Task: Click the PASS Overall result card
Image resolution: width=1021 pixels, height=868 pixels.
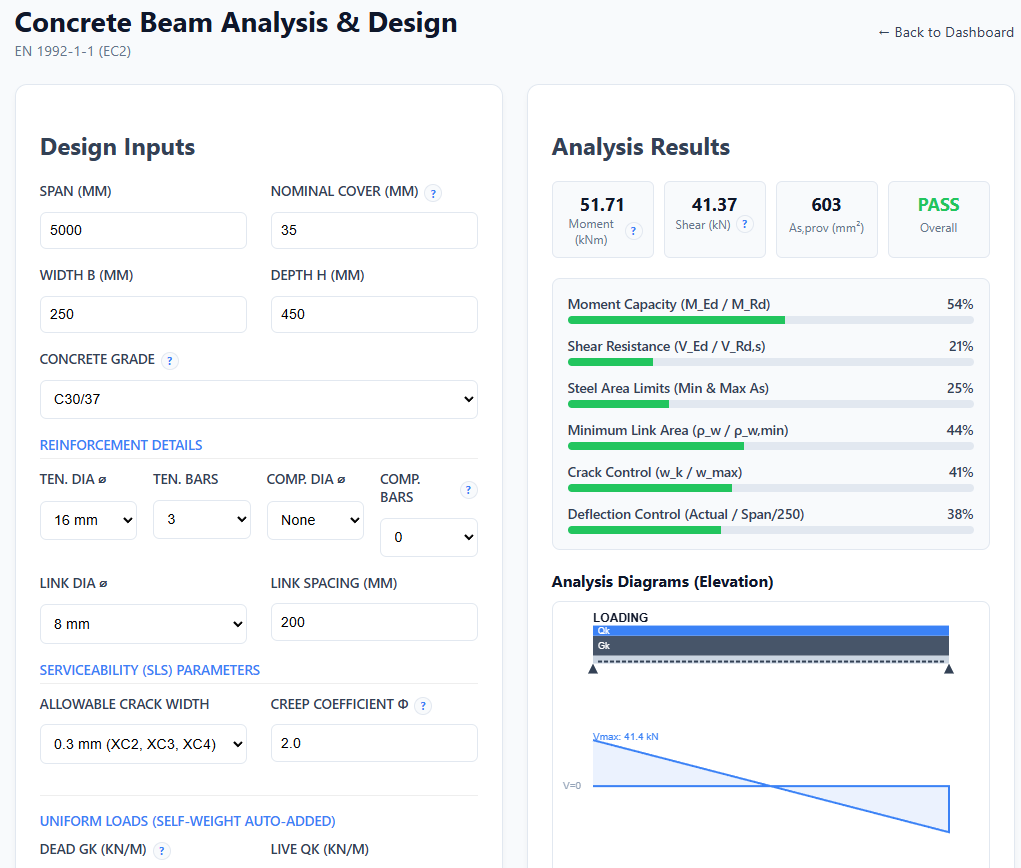Action: click(x=938, y=219)
